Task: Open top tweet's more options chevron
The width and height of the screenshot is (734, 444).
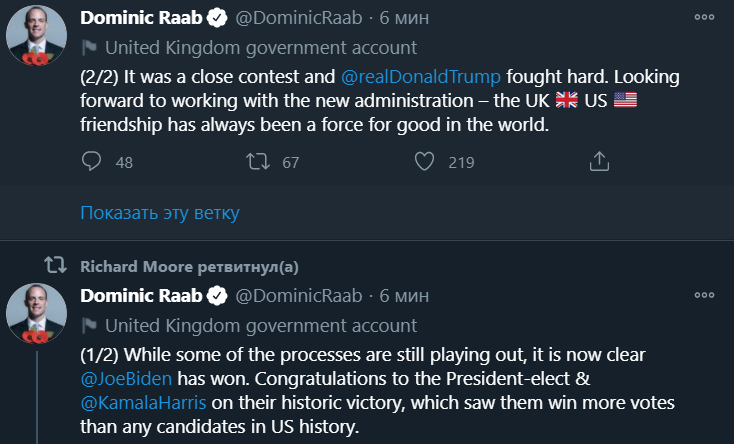Action: (x=705, y=18)
